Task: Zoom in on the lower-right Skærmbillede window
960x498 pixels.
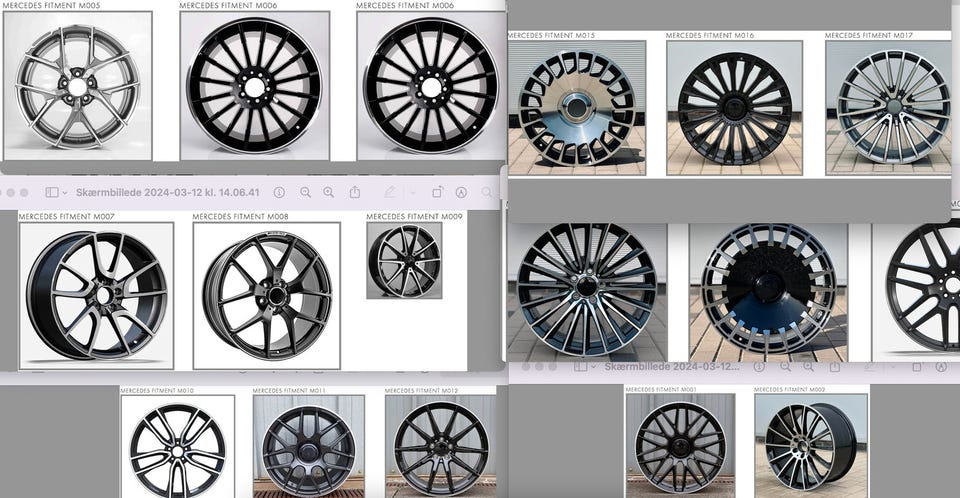Action: tap(809, 367)
